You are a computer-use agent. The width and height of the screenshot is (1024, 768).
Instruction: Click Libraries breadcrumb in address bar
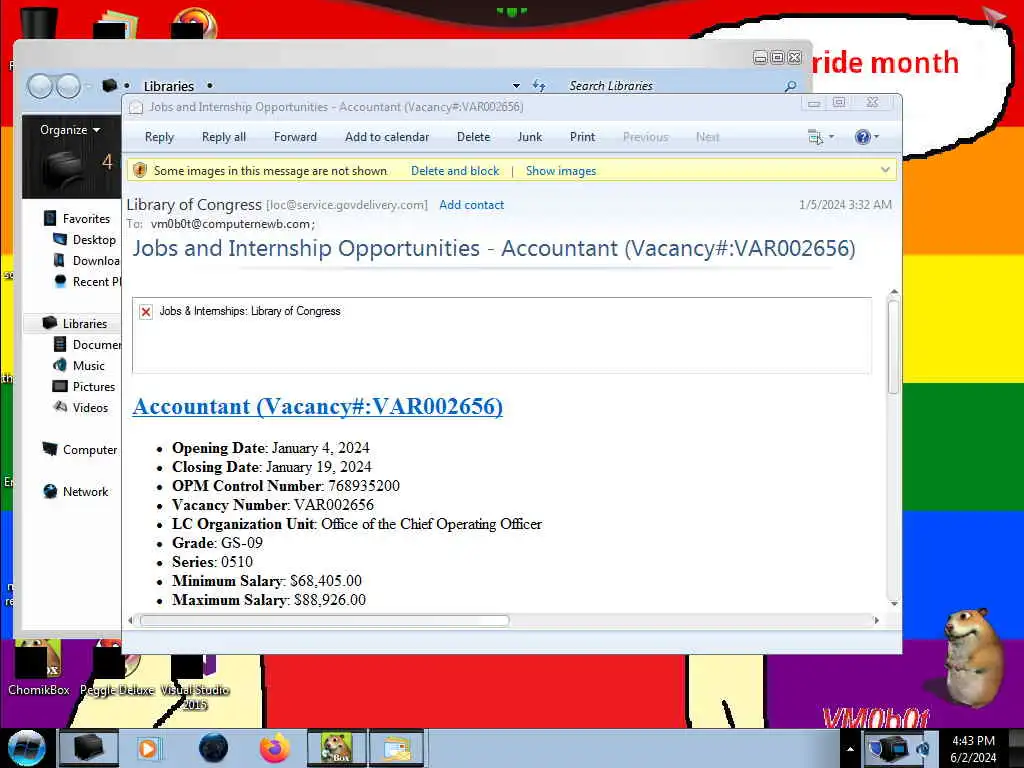pyautogui.click(x=168, y=86)
